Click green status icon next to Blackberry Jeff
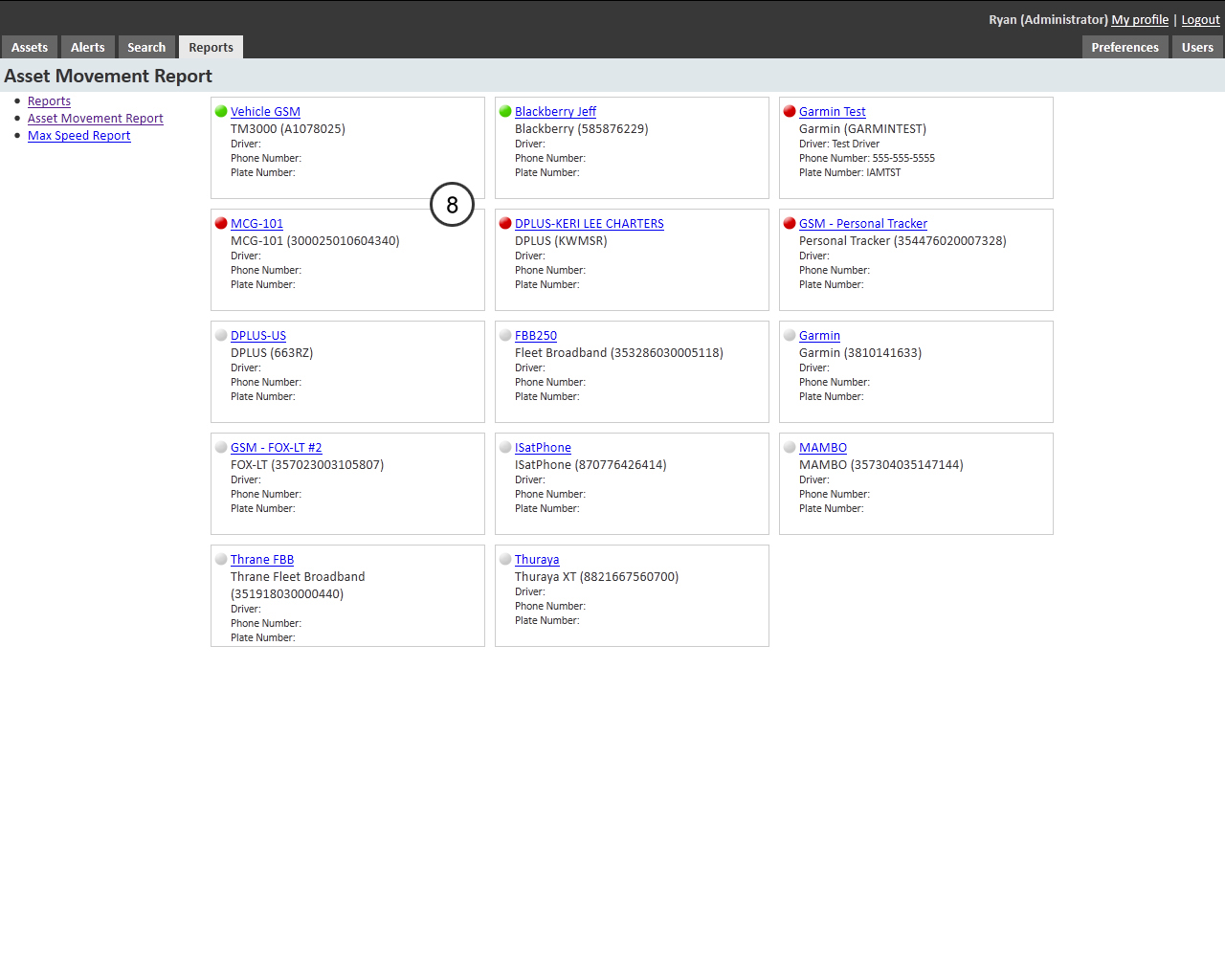This screenshot has height=980, width=1225. pos(505,112)
